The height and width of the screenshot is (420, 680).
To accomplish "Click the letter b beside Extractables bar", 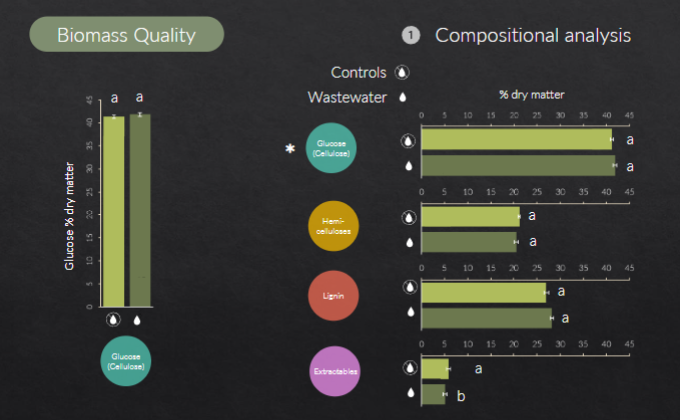I will (461, 396).
